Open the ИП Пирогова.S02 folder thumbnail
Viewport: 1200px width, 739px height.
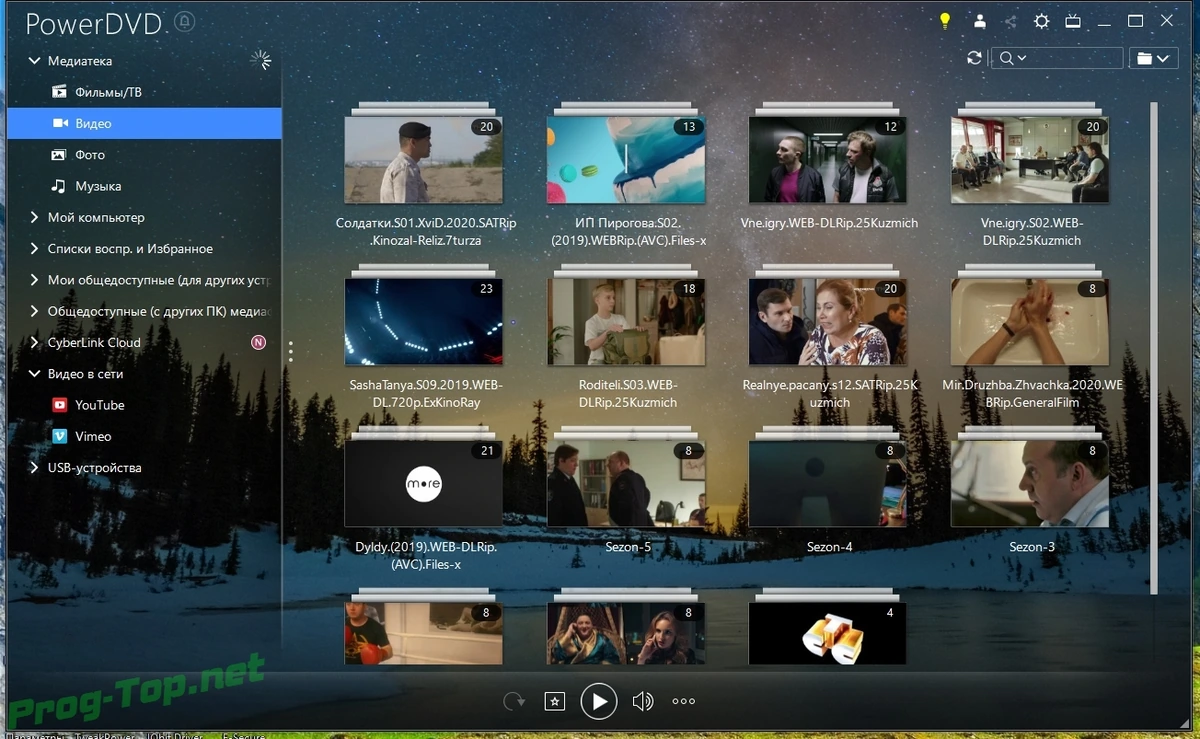(626, 159)
